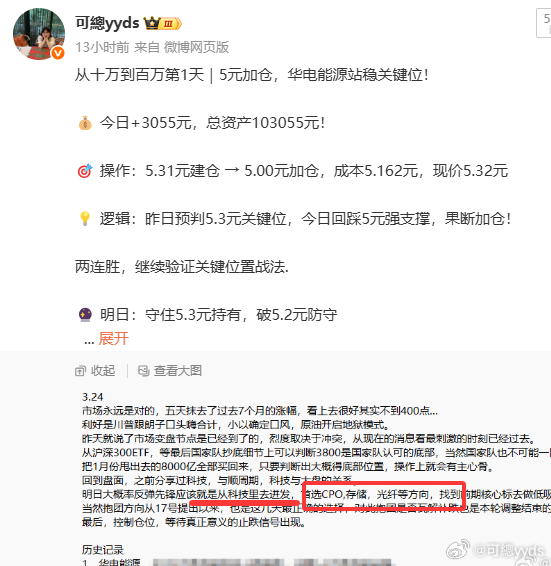Click the collapse icon beside 收起
The width and height of the screenshot is (551, 566).
click(80, 371)
